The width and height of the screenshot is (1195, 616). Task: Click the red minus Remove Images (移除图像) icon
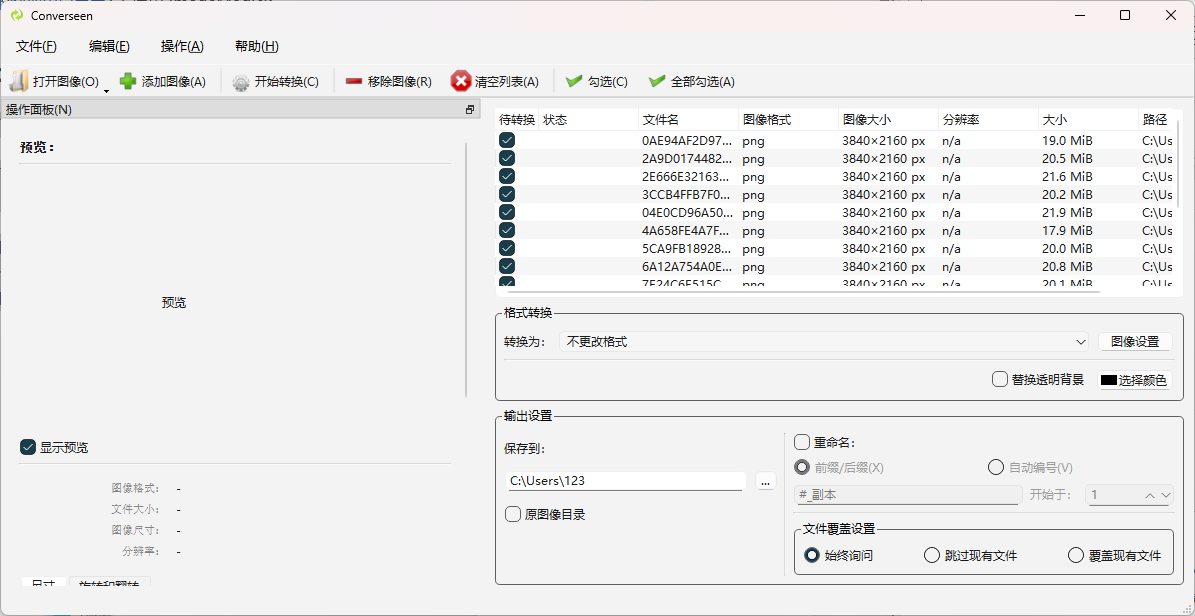pyautogui.click(x=354, y=82)
